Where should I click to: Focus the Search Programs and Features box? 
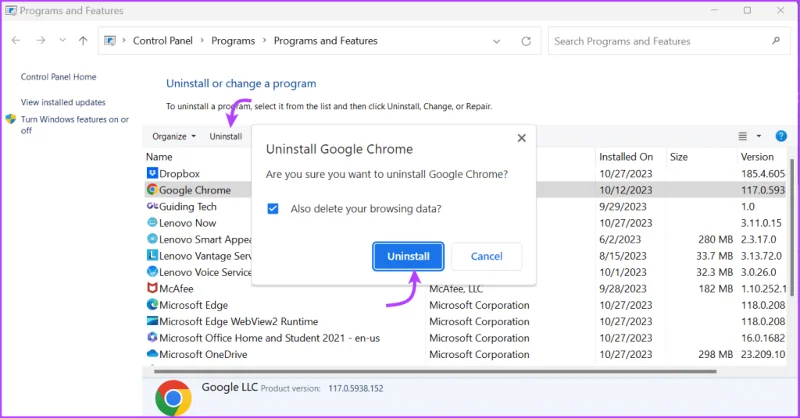coord(669,41)
